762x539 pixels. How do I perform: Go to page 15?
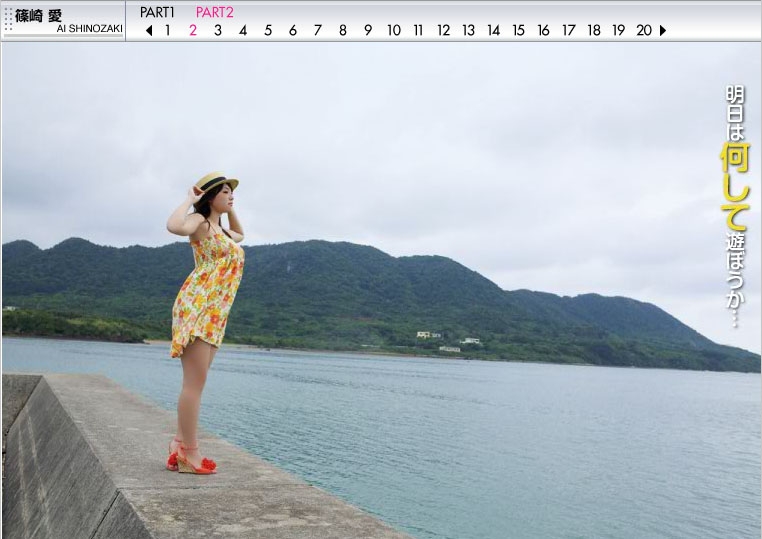click(x=519, y=31)
